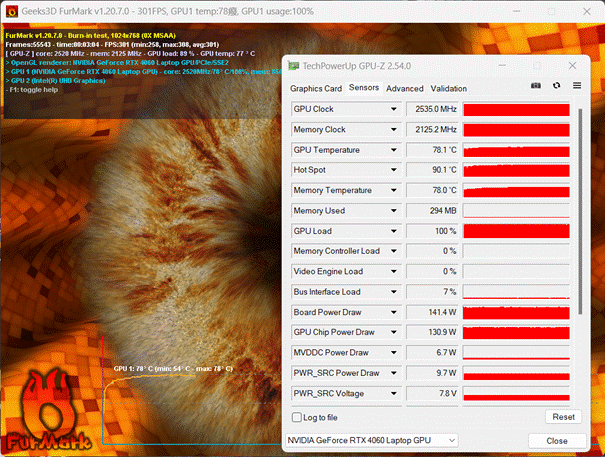Click the Reset button

pyautogui.click(x=563, y=417)
